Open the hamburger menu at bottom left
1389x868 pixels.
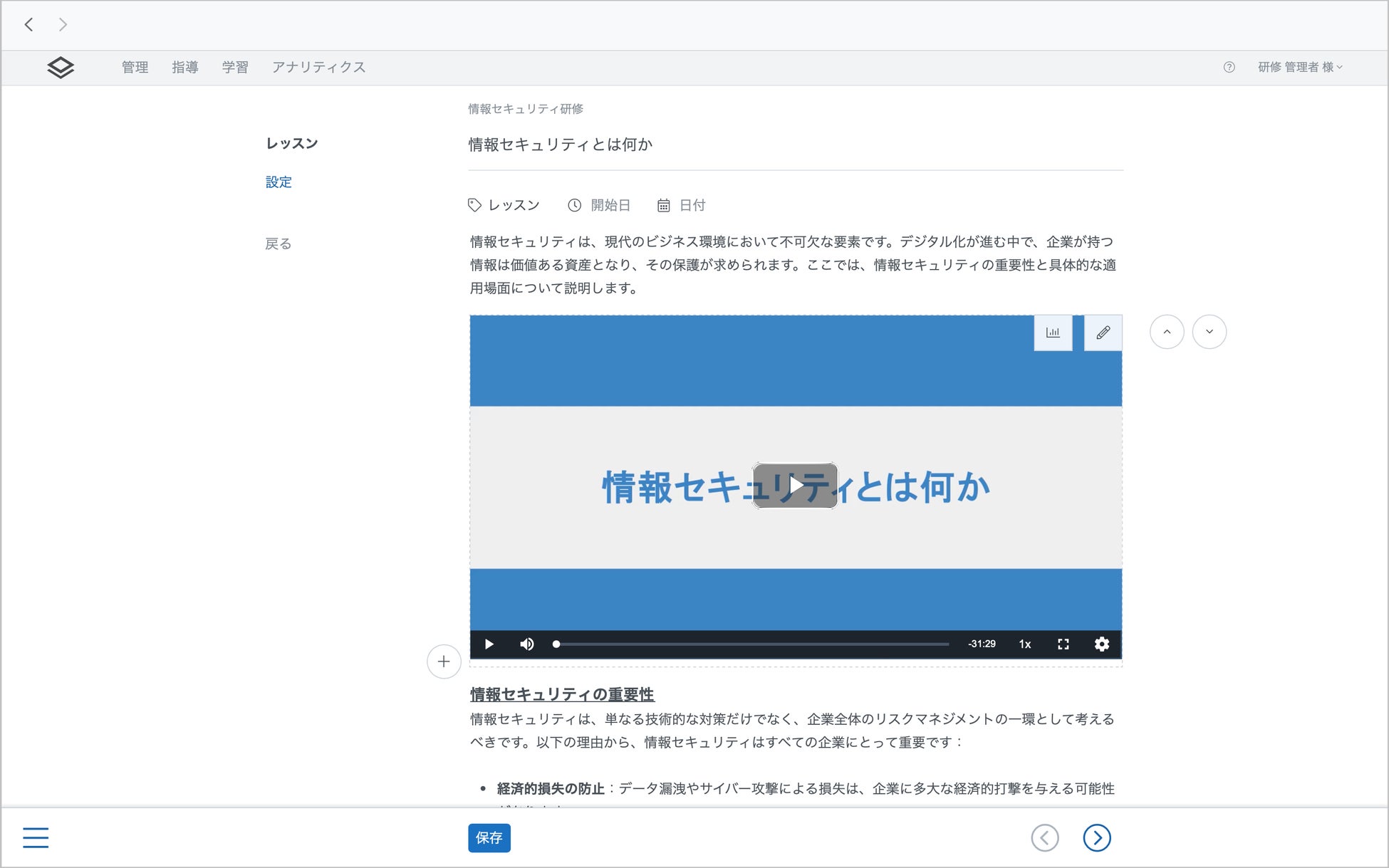(36, 837)
